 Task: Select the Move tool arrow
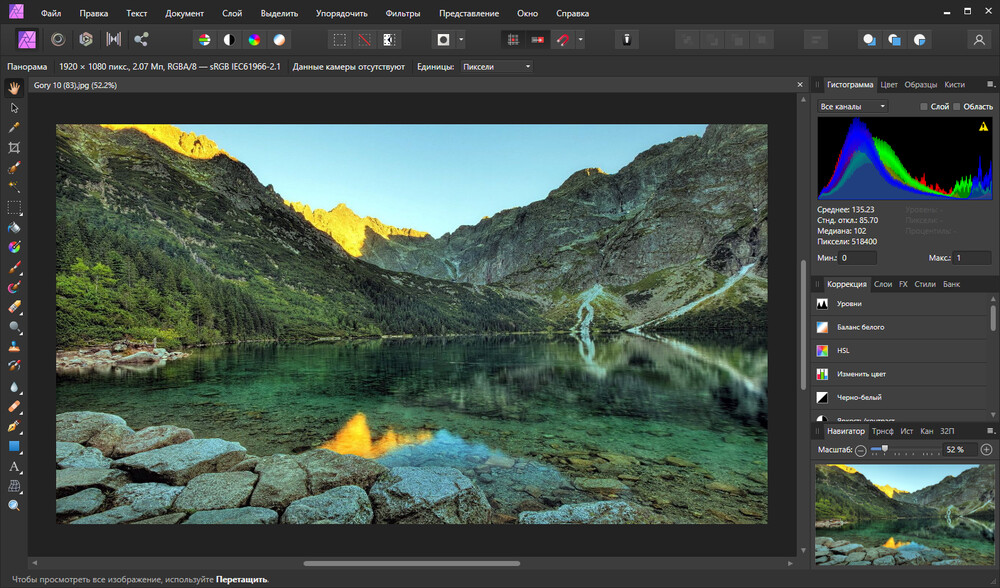tap(14, 106)
